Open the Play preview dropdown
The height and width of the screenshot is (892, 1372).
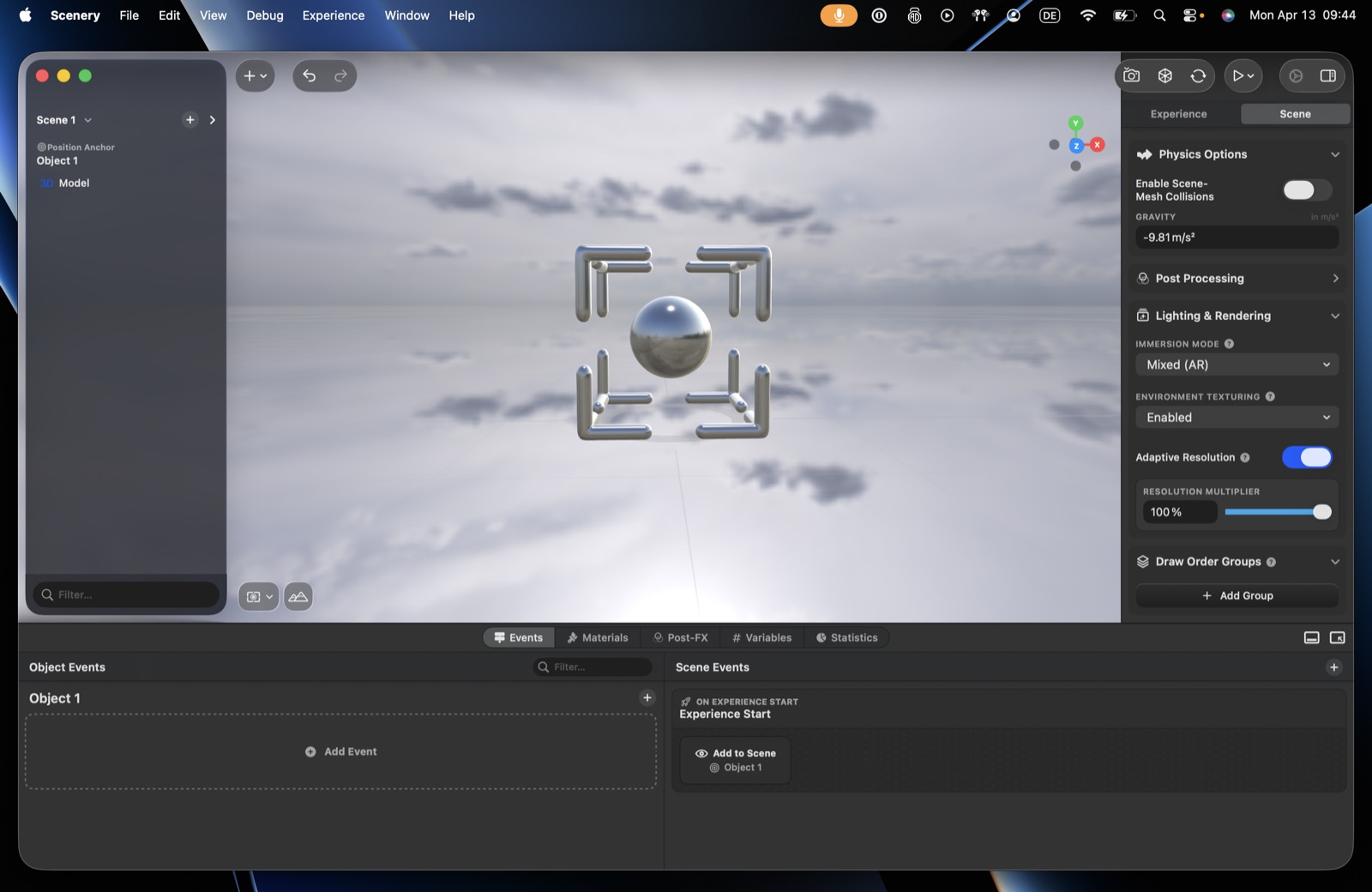tap(1243, 75)
